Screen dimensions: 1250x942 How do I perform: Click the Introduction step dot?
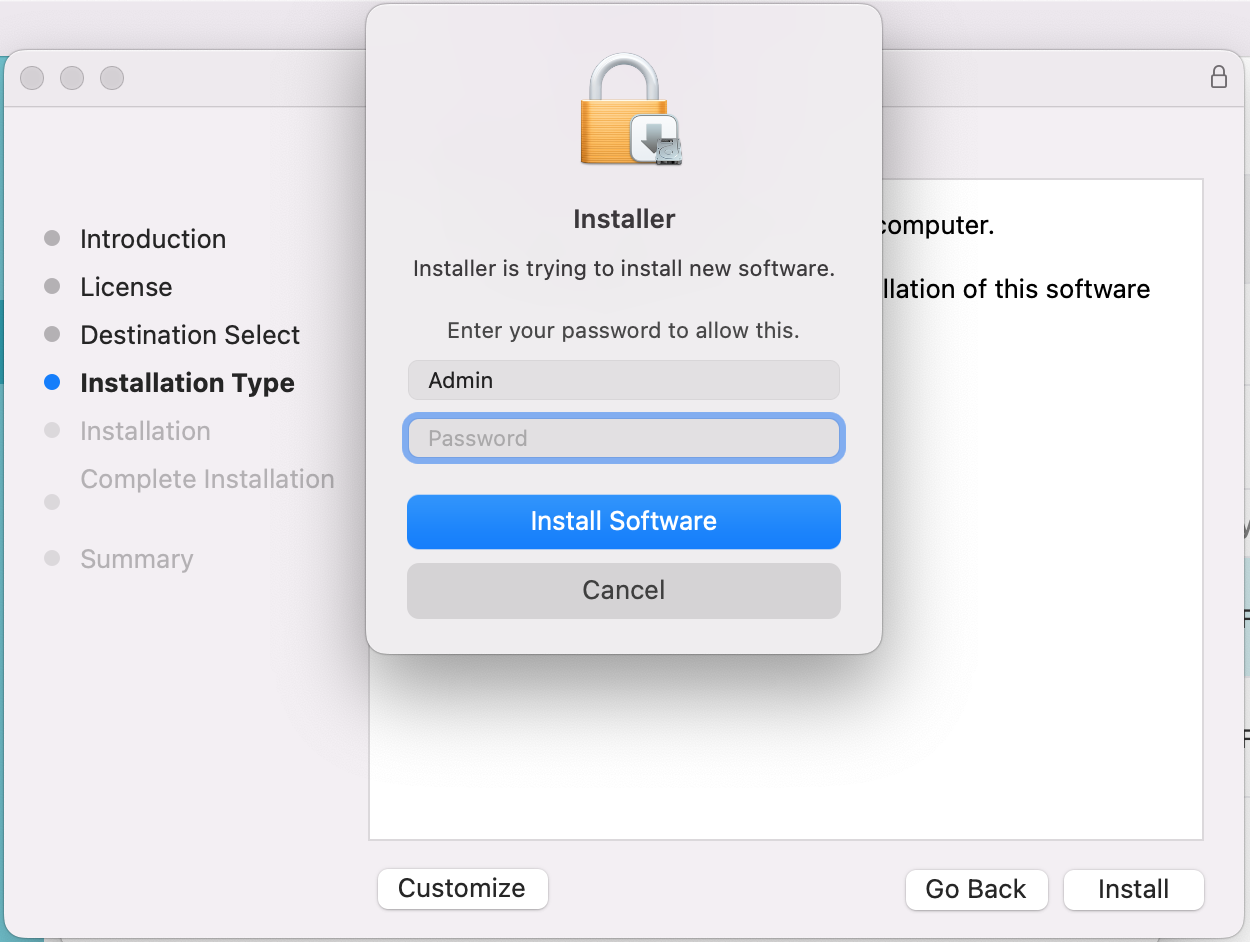[x=51, y=238]
